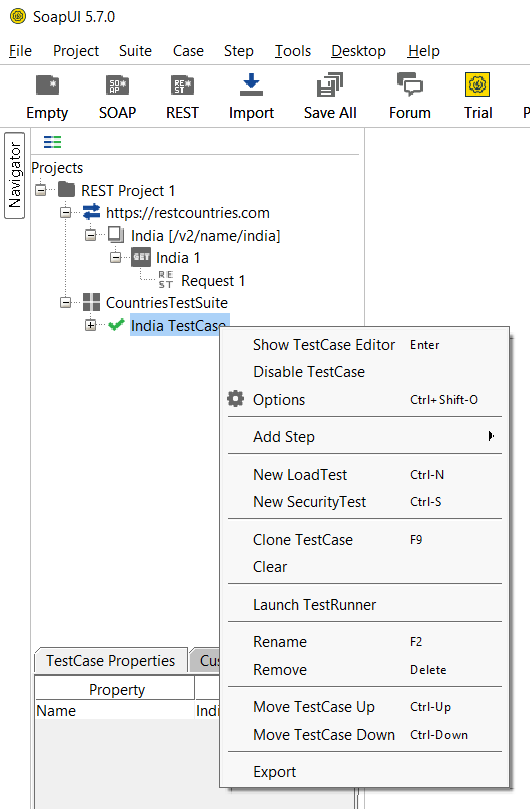Click the Name property cell
530x809 pixels.
click(115, 710)
